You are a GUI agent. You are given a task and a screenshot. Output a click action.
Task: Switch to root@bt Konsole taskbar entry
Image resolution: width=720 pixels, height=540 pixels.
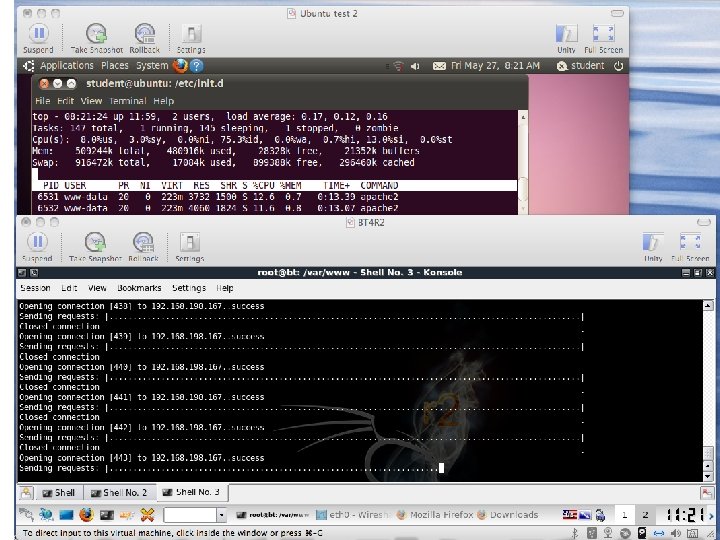coord(273,515)
